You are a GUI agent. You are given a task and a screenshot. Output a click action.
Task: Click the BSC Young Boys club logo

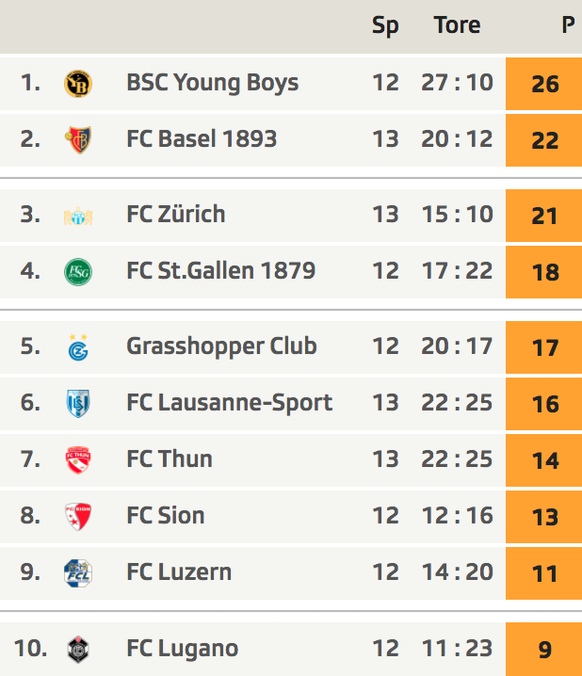tap(78, 84)
